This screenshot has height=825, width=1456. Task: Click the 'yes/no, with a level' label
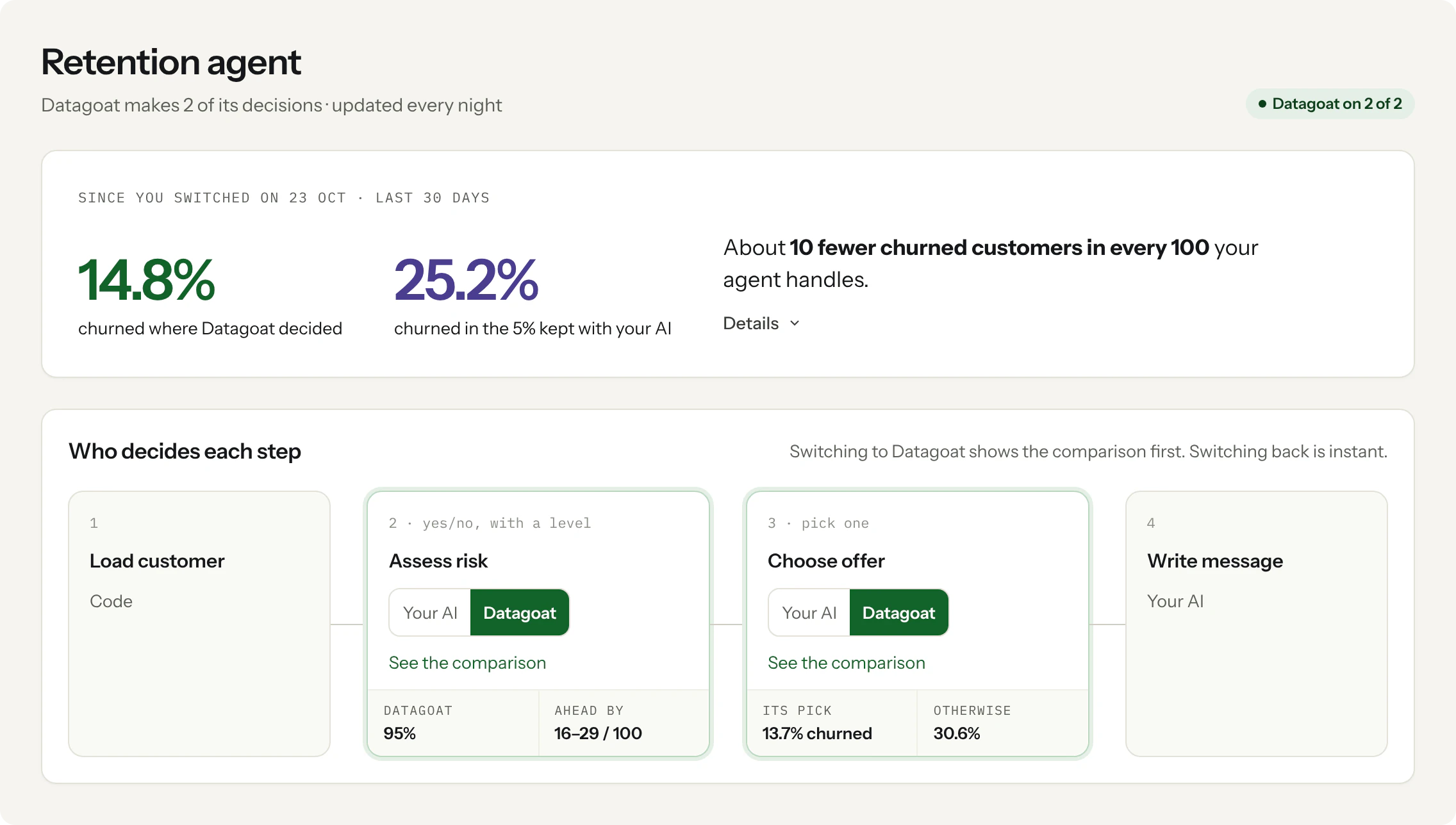(x=506, y=523)
